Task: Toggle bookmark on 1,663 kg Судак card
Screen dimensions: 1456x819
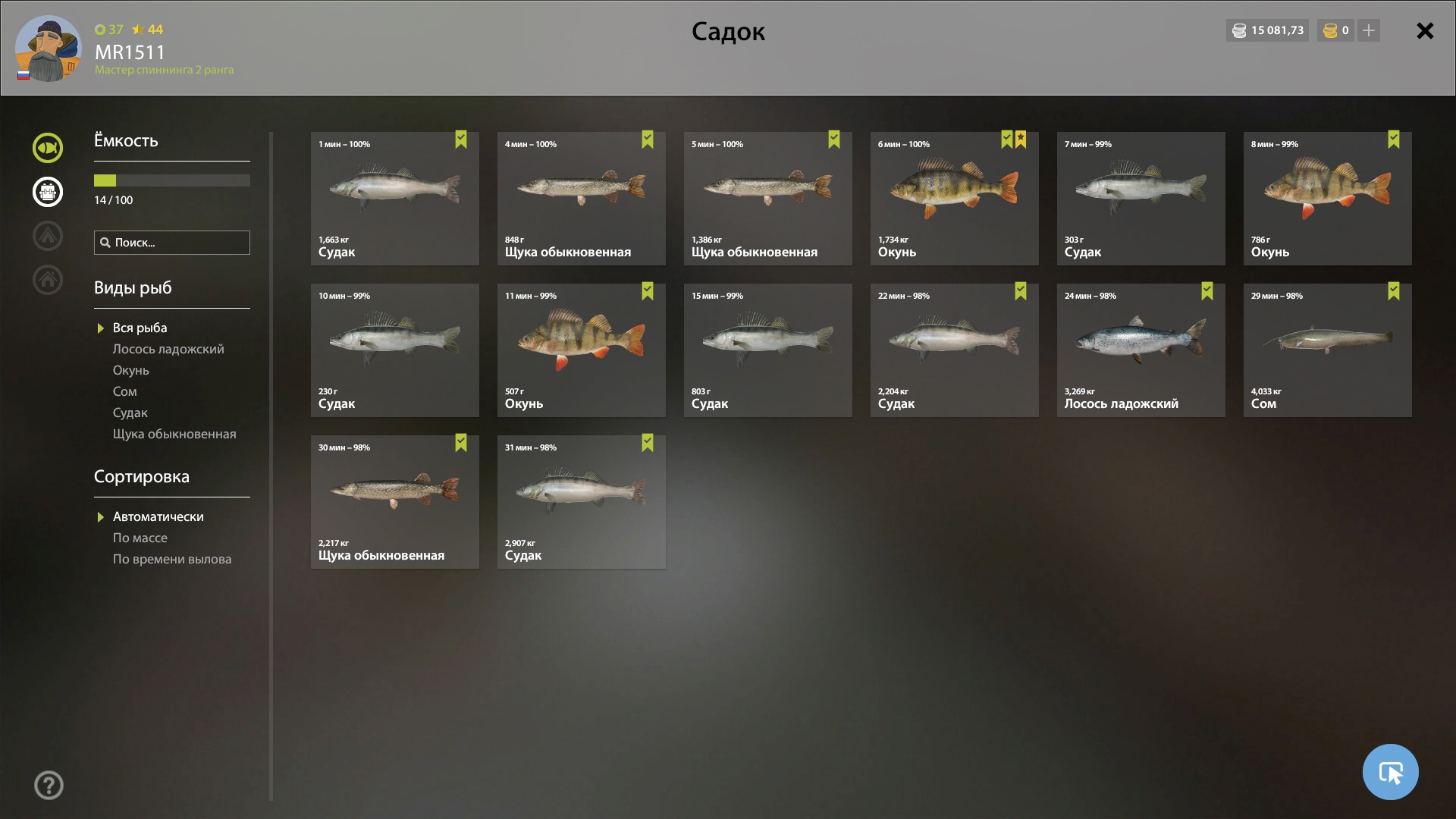Action: point(461,140)
